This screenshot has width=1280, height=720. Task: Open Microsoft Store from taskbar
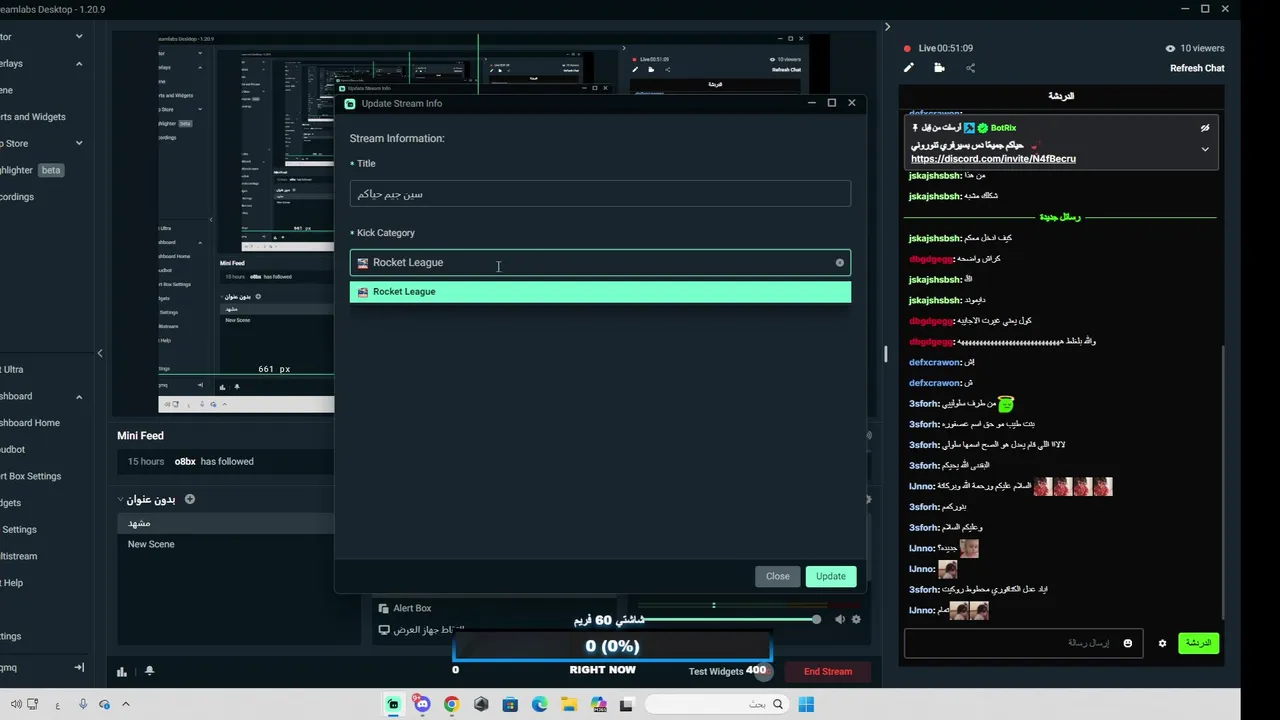click(x=510, y=705)
